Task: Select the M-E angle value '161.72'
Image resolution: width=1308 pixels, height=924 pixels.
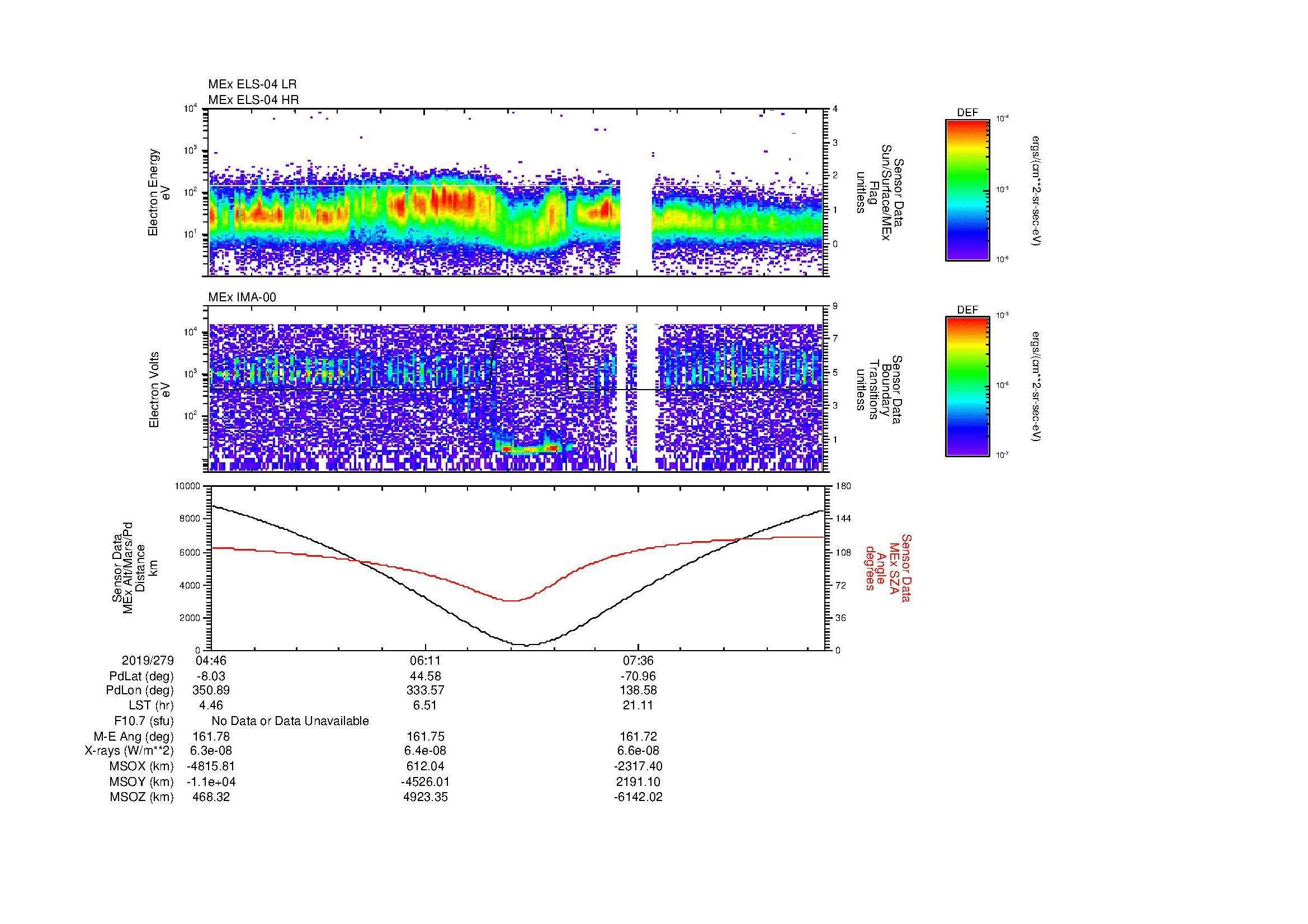Action: (639, 737)
